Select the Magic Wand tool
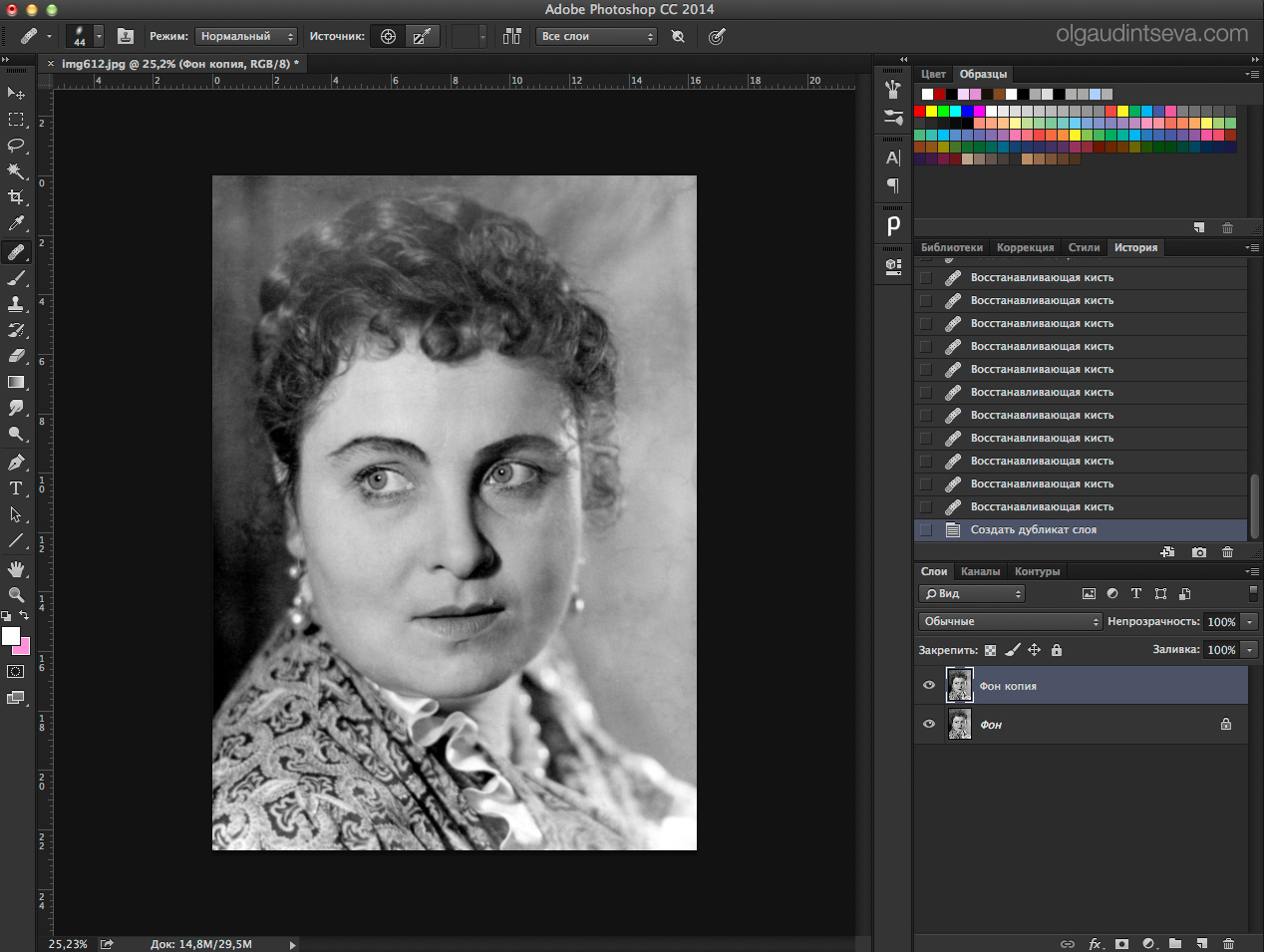The height and width of the screenshot is (952, 1264). pos(16,171)
